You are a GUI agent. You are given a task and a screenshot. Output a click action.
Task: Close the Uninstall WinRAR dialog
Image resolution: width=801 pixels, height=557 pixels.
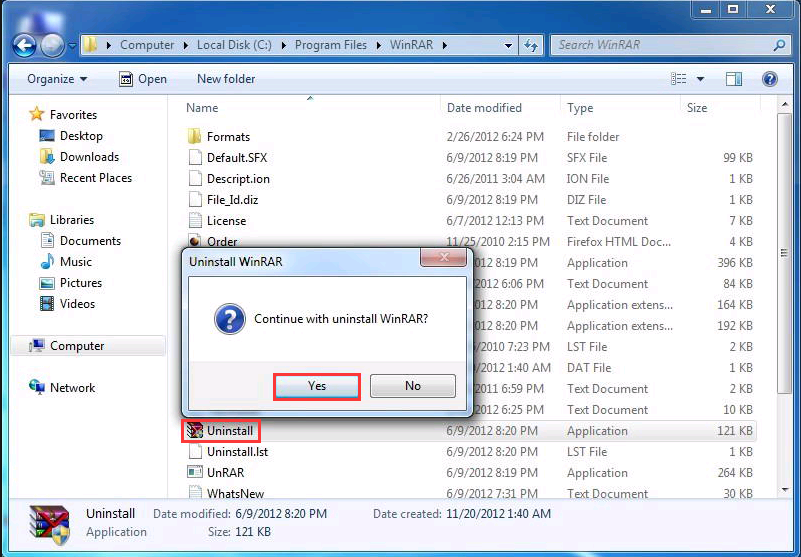click(443, 257)
